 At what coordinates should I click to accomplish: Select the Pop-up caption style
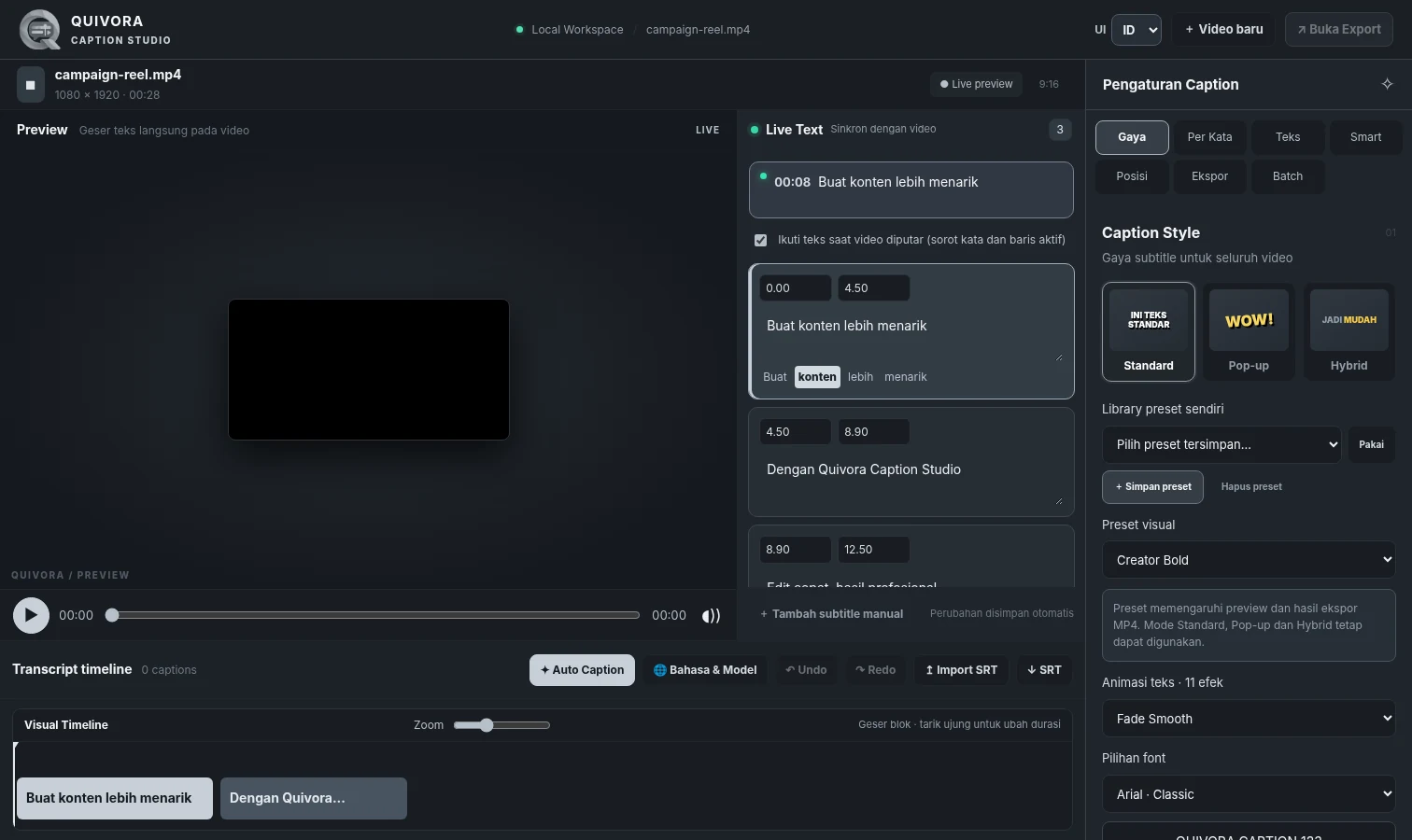[x=1249, y=331]
